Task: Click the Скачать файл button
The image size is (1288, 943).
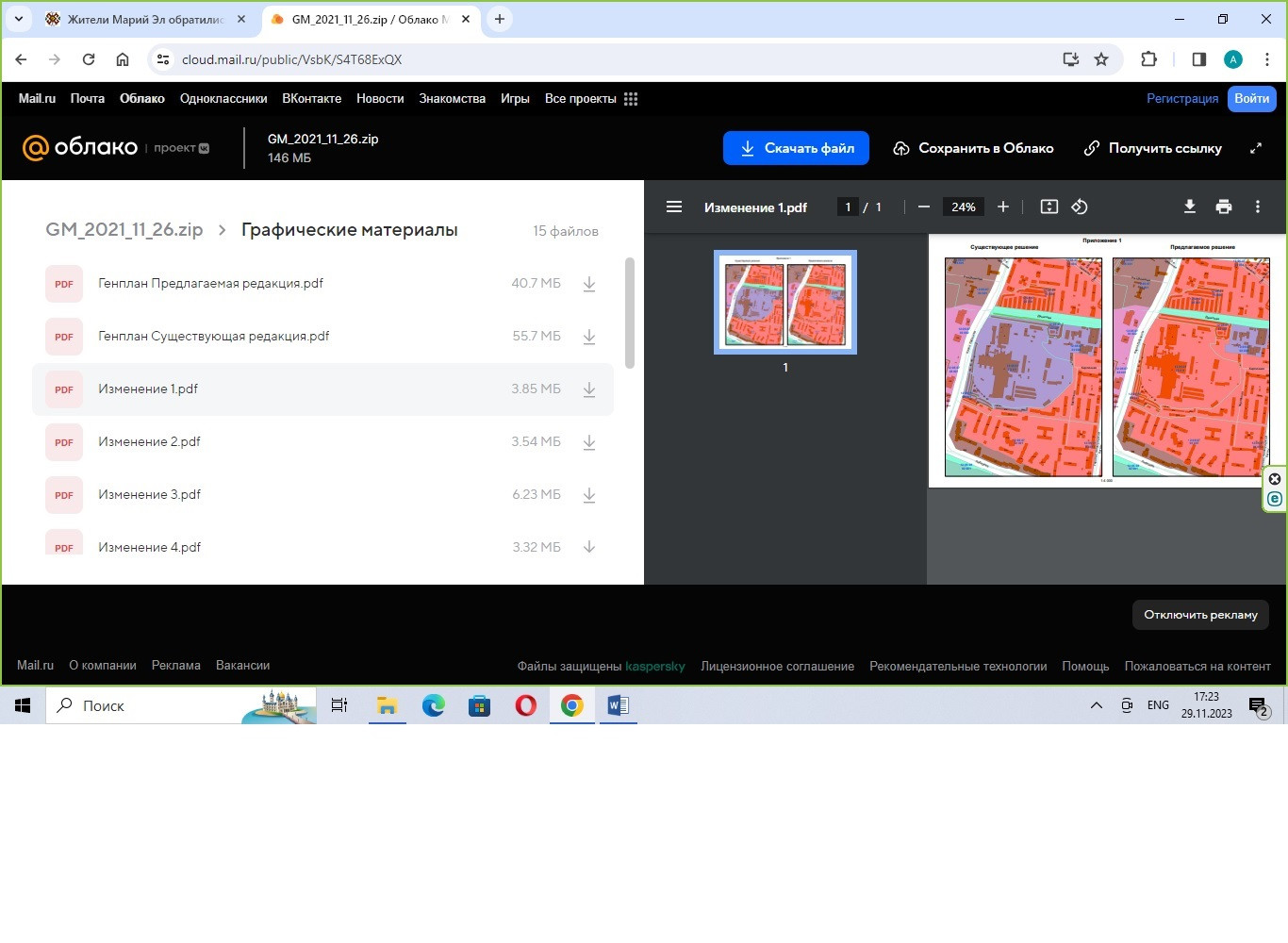Action: point(796,148)
